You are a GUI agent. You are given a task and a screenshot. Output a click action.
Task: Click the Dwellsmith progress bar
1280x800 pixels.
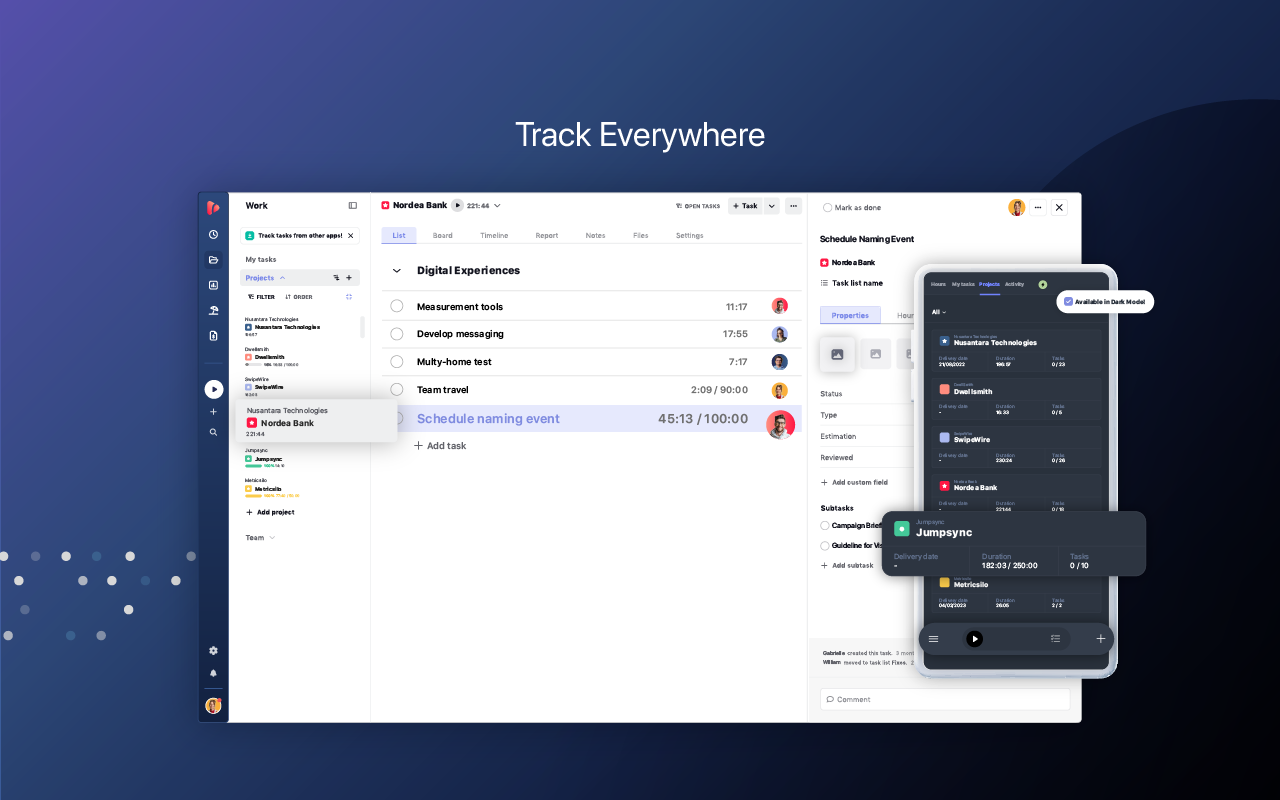point(253,365)
